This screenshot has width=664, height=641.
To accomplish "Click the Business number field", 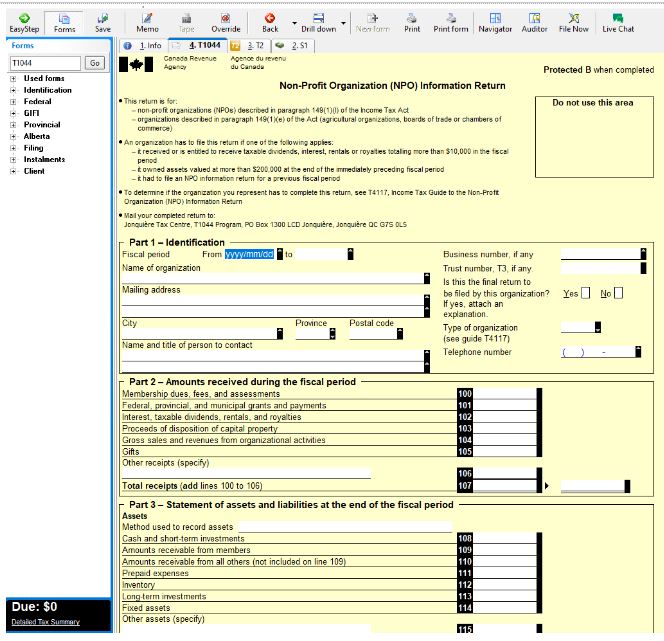I will pyautogui.click(x=601, y=254).
